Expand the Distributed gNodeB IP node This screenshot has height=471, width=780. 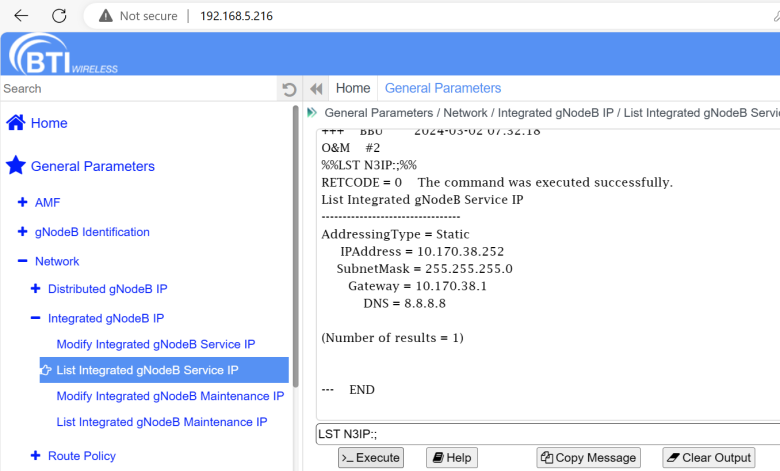(36, 289)
